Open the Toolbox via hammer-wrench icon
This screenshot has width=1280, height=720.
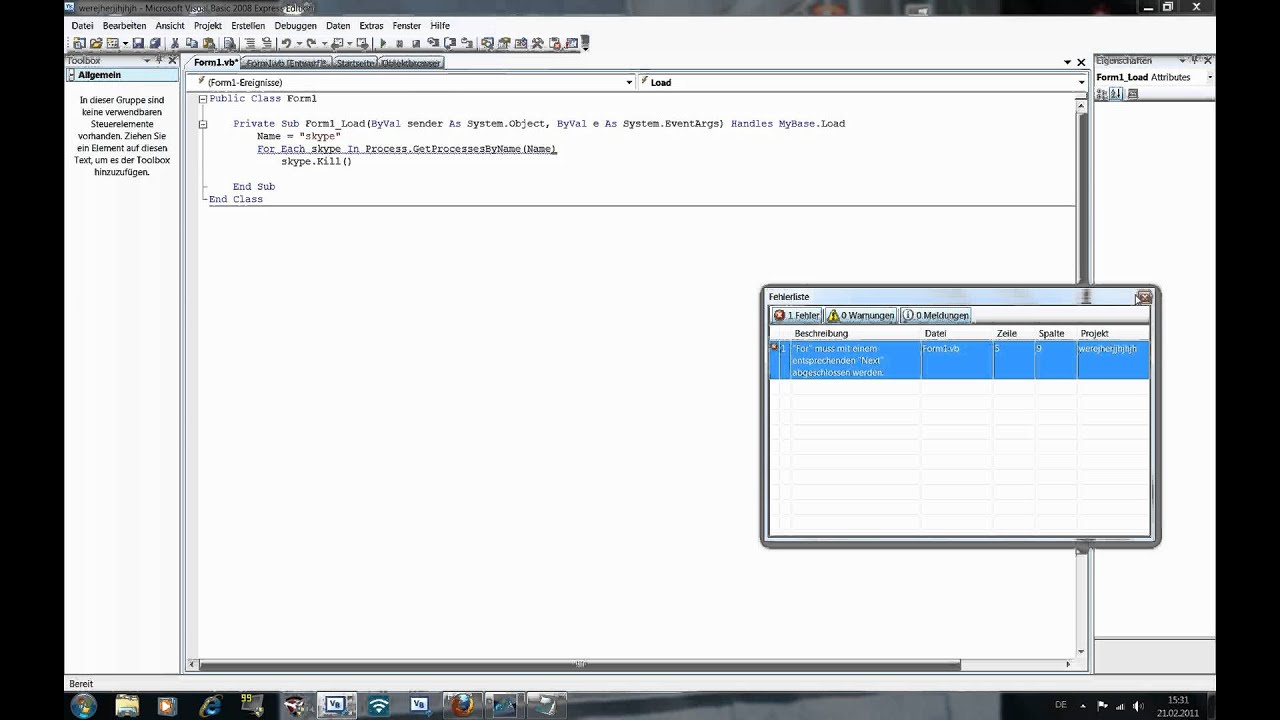point(539,43)
